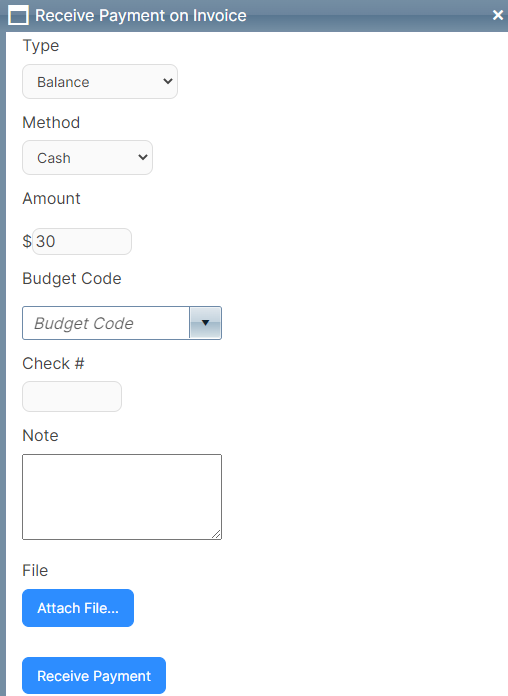Click the window icon in title bar
This screenshot has width=508, height=696.
point(18,16)
